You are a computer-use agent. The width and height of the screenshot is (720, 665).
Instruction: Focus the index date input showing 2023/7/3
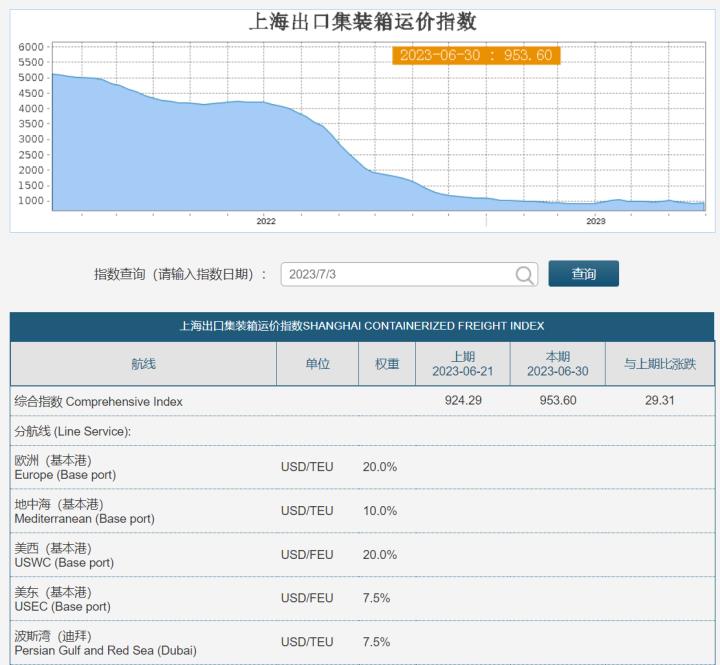(409, 275)
